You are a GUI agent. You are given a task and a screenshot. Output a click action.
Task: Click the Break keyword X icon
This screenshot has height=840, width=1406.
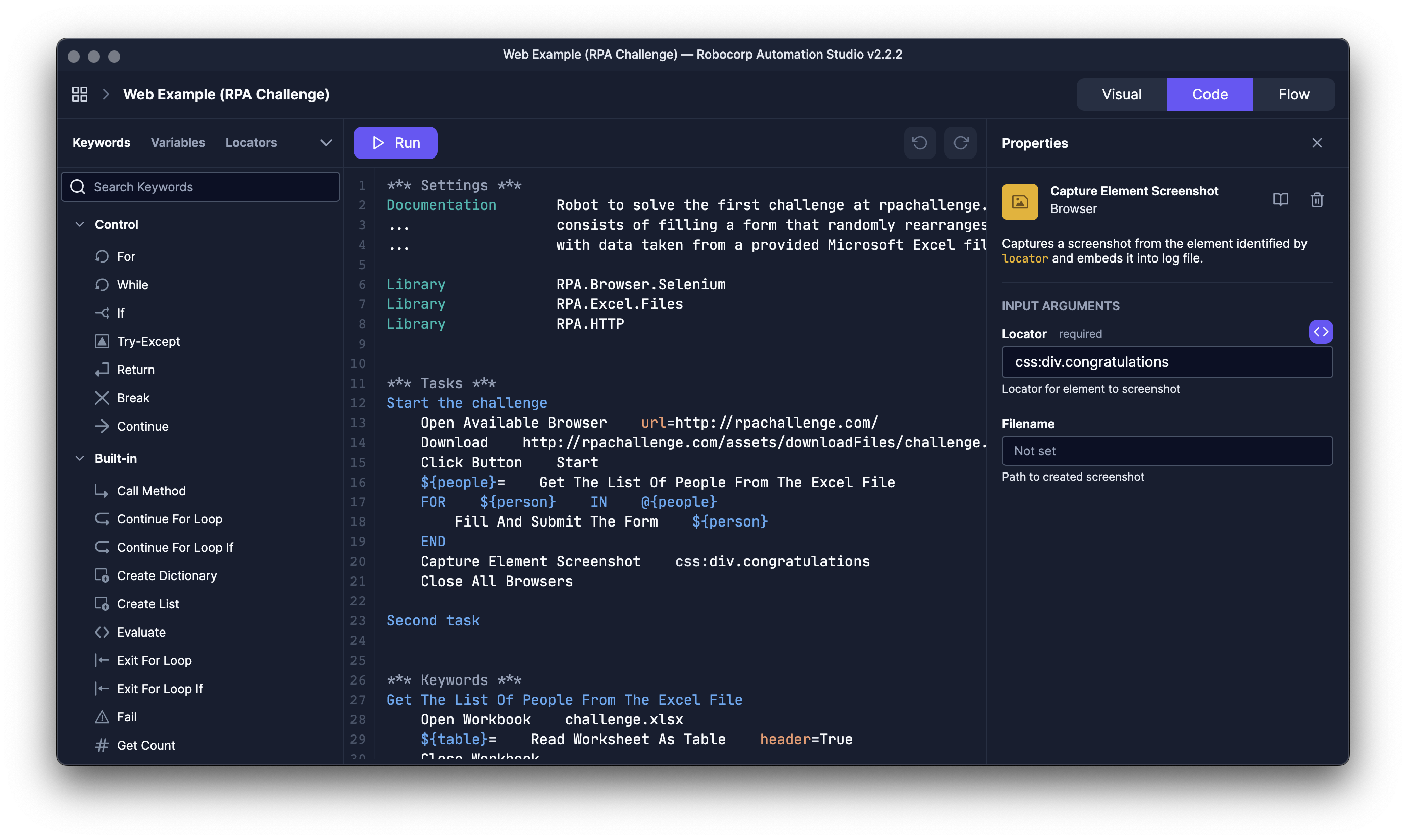[102, 398]
